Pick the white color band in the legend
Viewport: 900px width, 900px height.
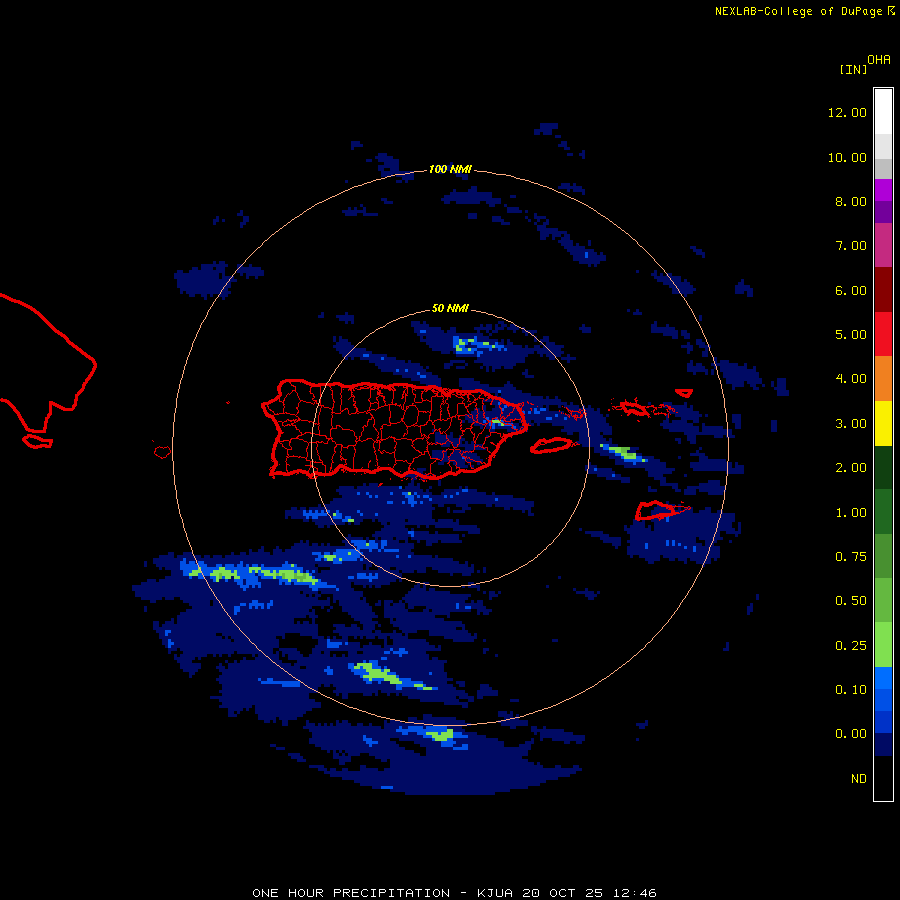[x=883, y=112]
